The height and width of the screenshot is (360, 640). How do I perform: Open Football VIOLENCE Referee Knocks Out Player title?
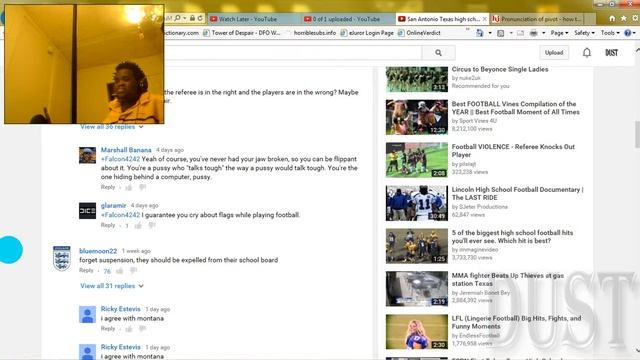(513, 151)
